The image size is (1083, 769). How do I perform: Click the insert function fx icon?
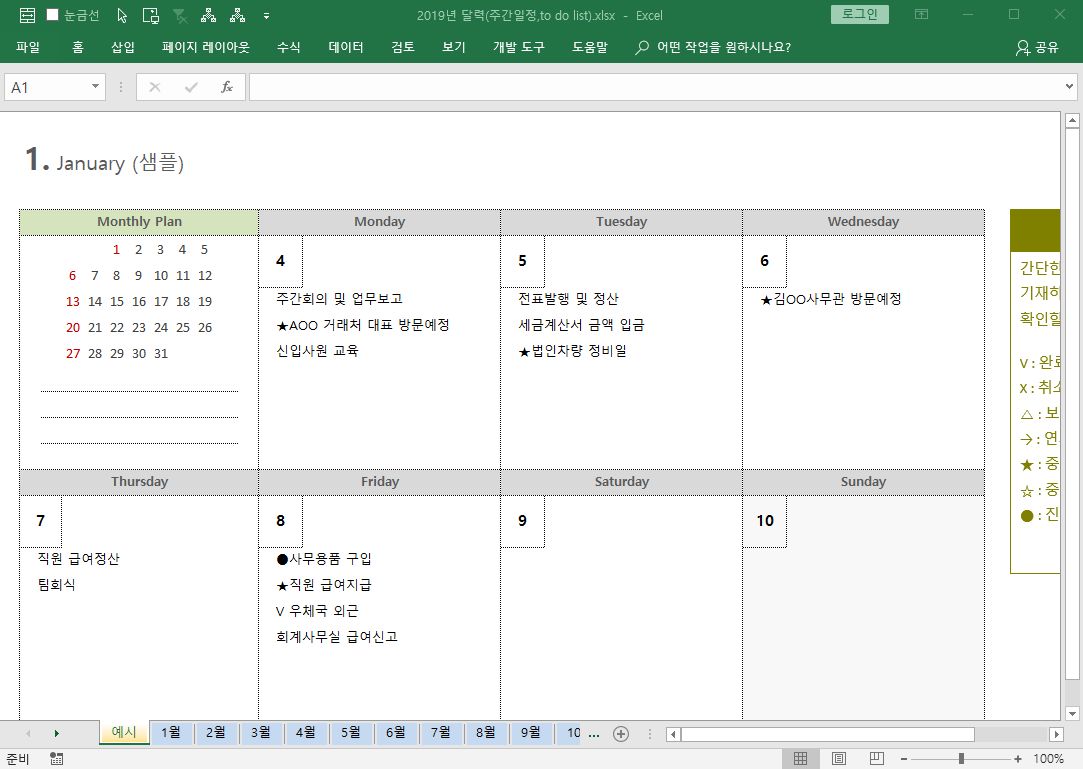click(x=227, y=87)
